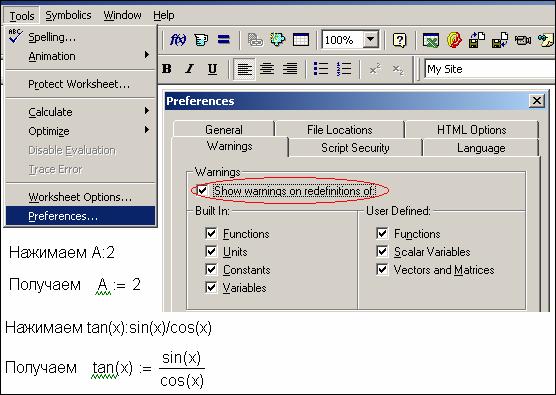Viewport: 556px width, 395px height.
Task: Click the Bold formatting button
Action: (x=167, y=69)
